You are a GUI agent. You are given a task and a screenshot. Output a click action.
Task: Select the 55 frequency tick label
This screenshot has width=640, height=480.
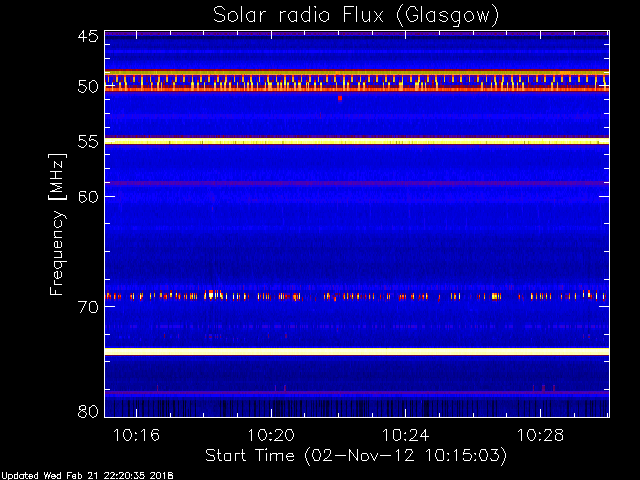click(88, 142)
